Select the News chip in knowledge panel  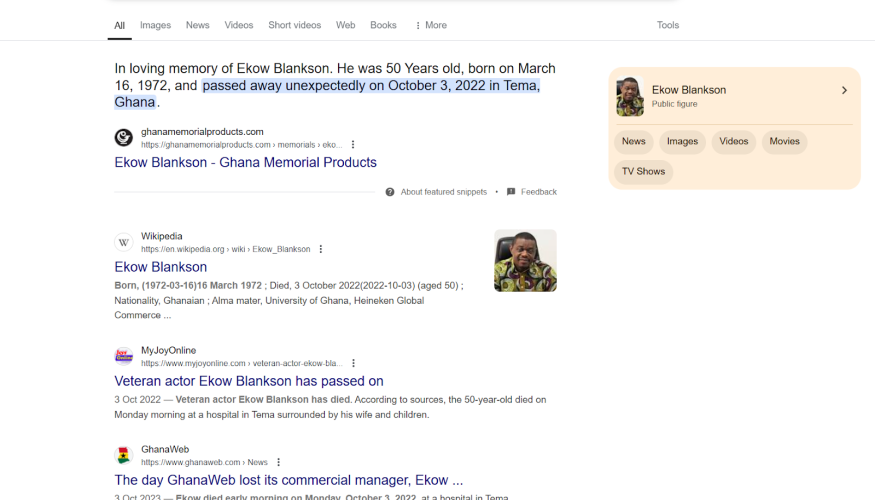[x=633, y=142]
